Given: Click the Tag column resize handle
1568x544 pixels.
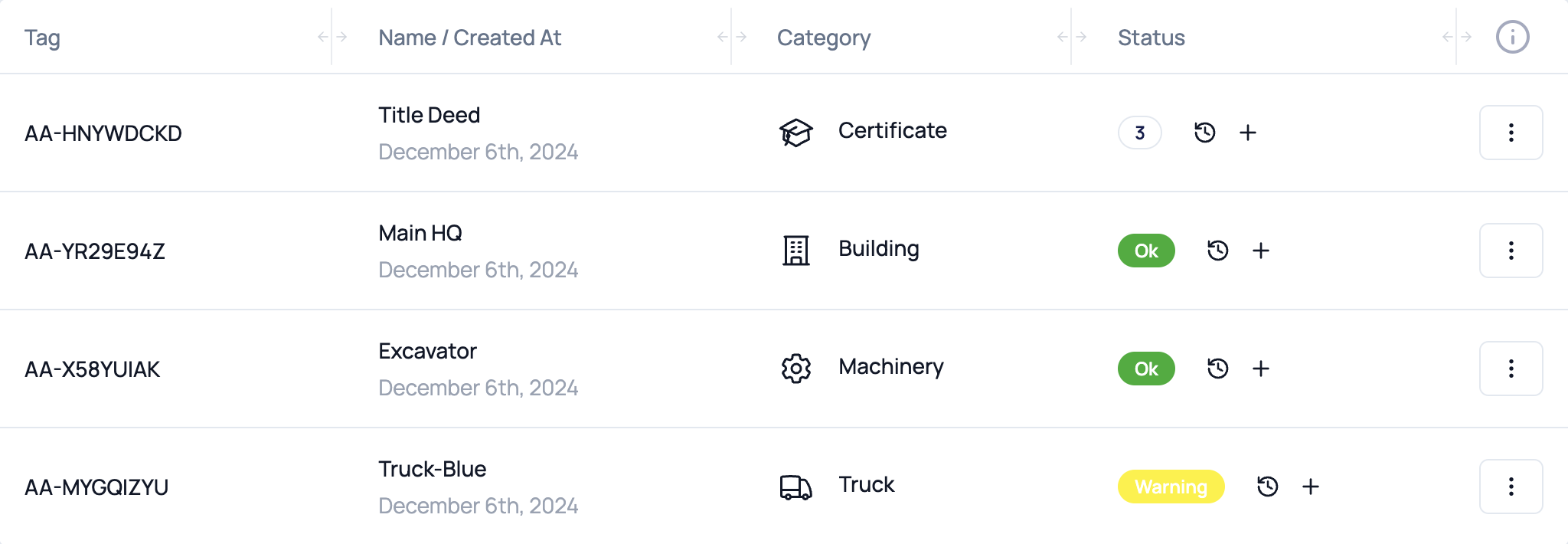Looking at the screenshot, I should (332, 37).
